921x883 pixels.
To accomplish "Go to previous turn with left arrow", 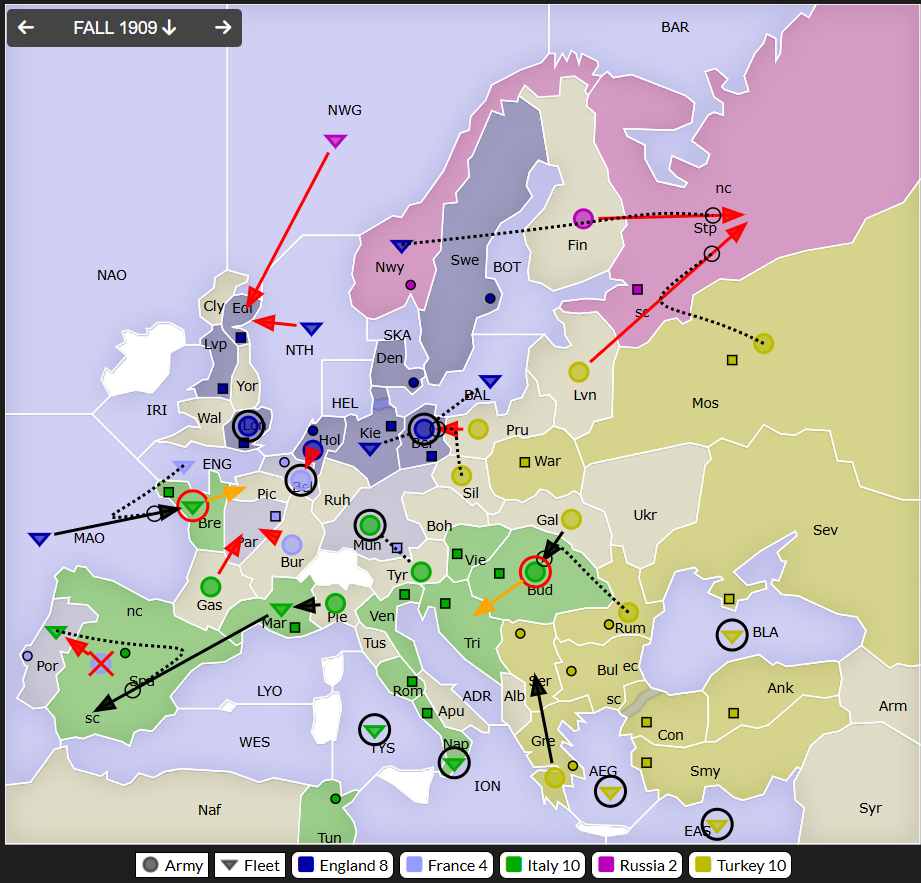I will [x=26, y=28].
